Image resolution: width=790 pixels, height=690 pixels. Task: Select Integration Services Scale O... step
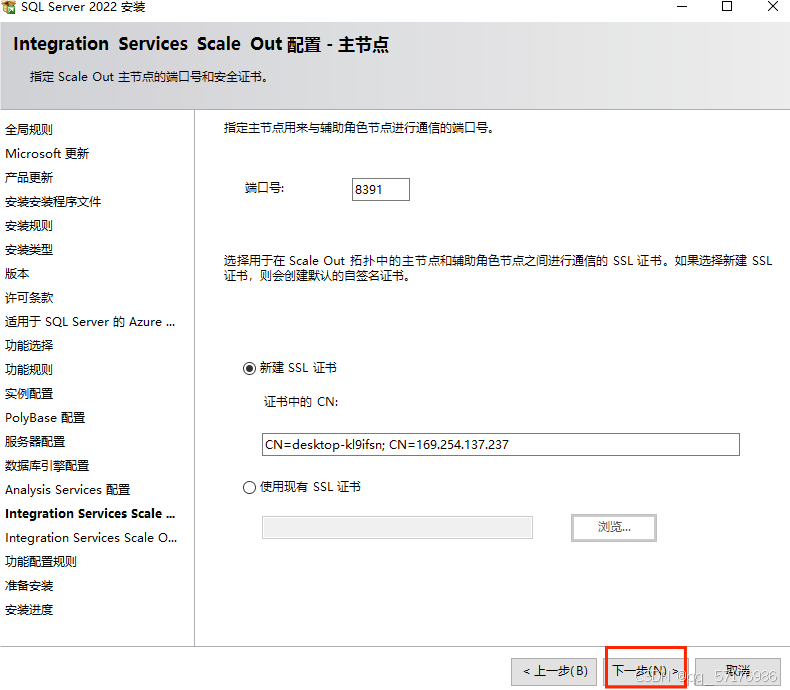coord(91,537)
